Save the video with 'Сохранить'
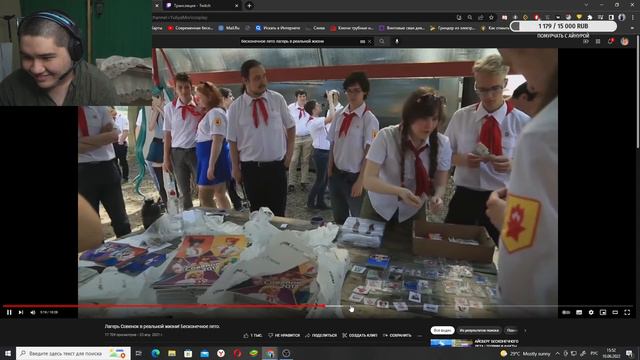 point(397,335)
